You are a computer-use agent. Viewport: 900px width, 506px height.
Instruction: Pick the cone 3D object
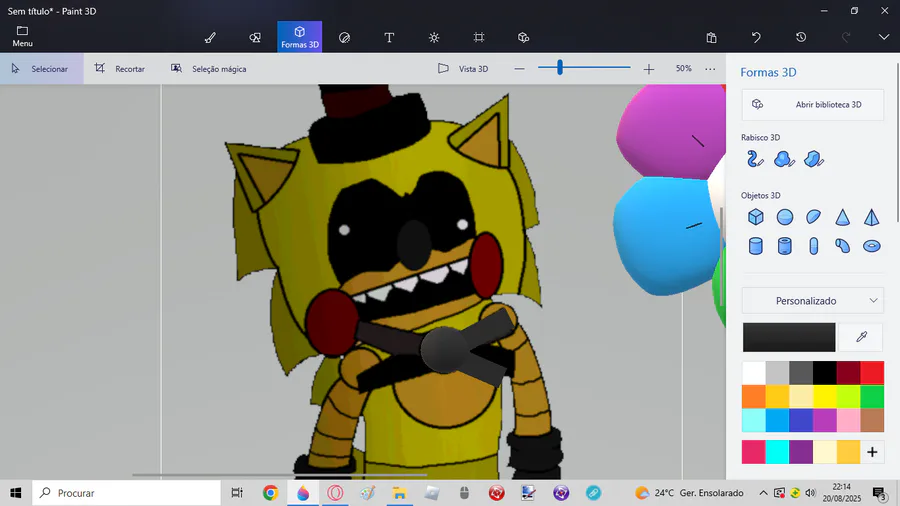click(843, 217)
